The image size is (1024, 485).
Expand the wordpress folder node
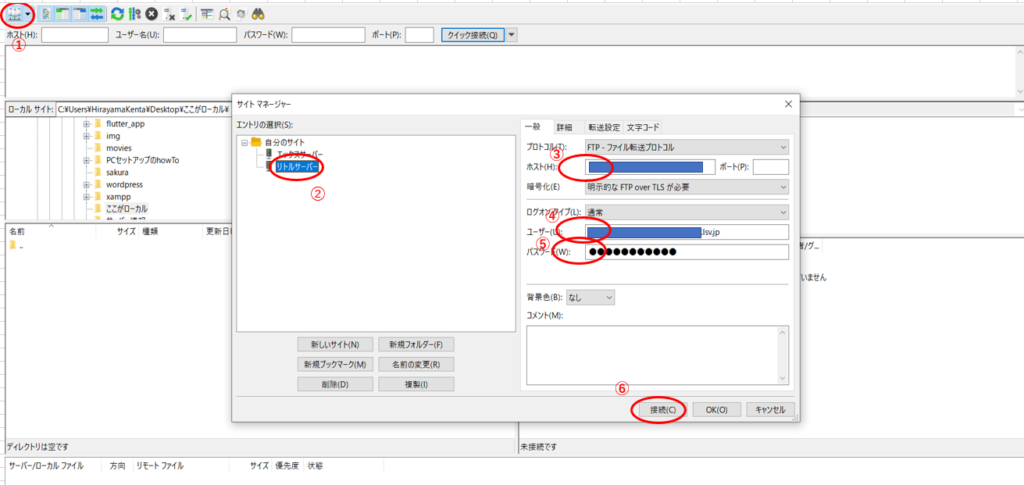(x=86, y=184)
